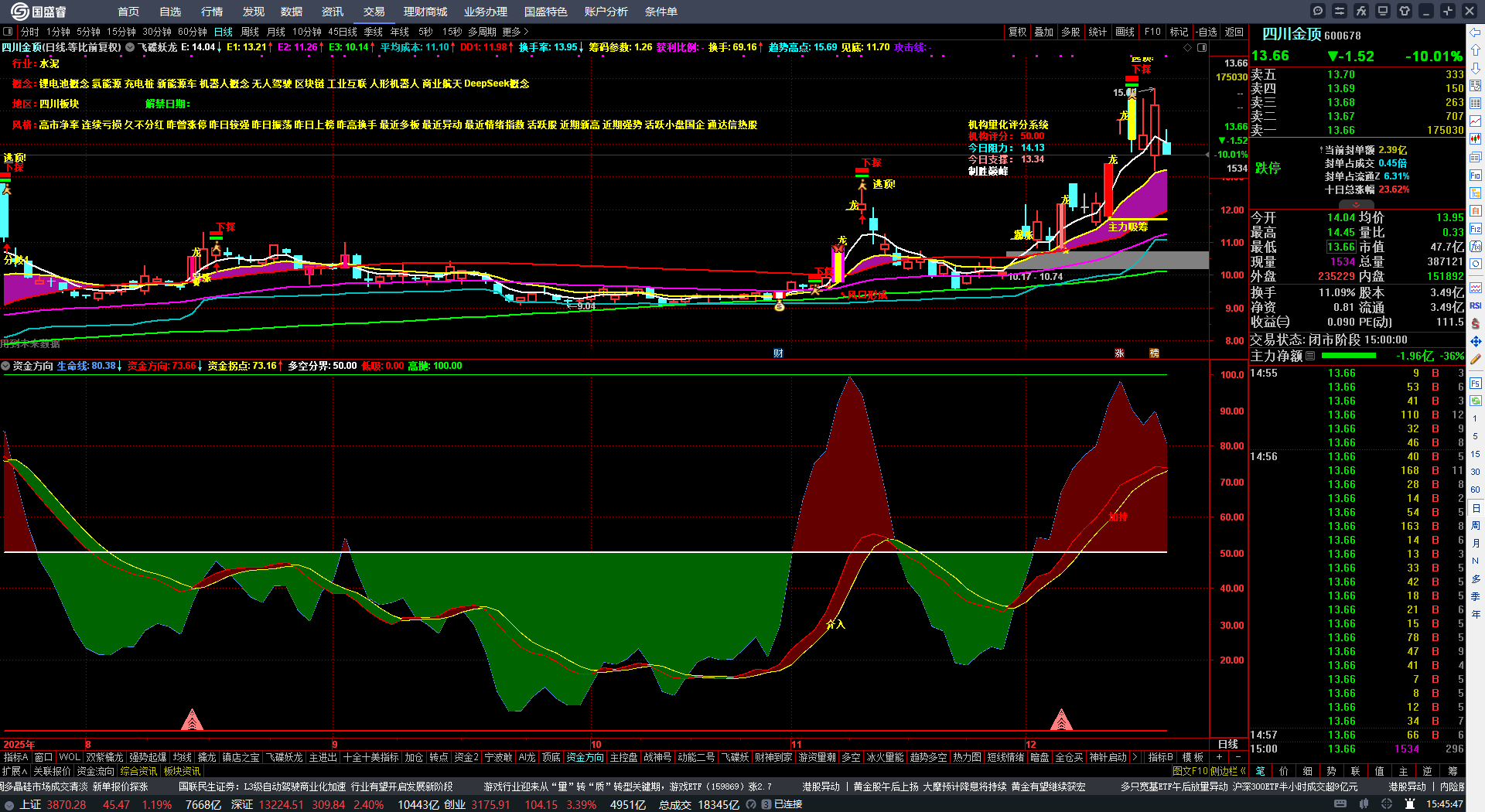This screenshot has width=1485, height=812.
Task: Click the 返回 back button
Action: [x=1234, y=32]
